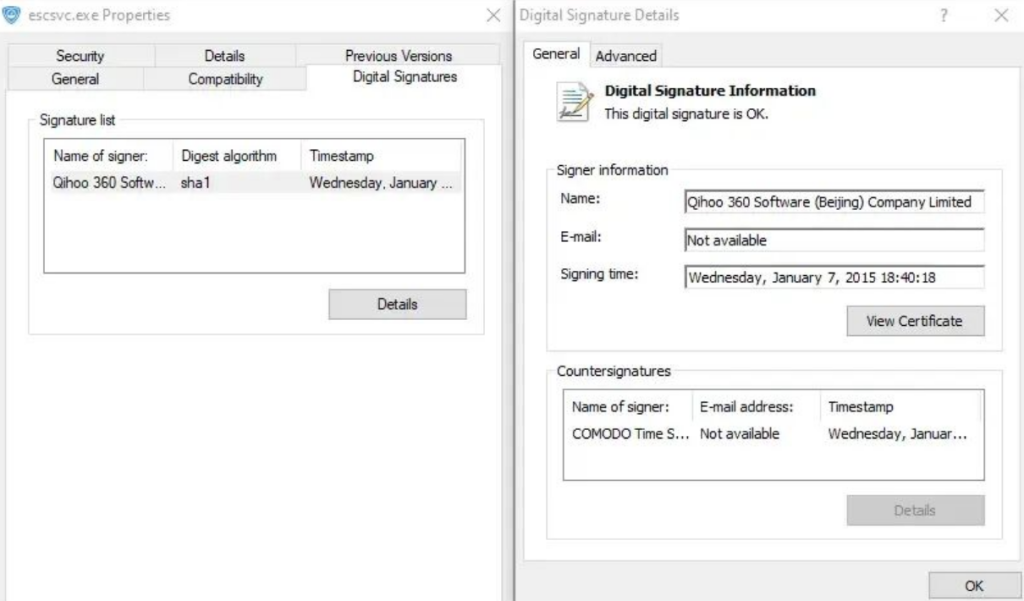Screen dimensions: 1024x601
Task: Click the Signing time field
Action: pyautogui.click(x=834, y=278)
